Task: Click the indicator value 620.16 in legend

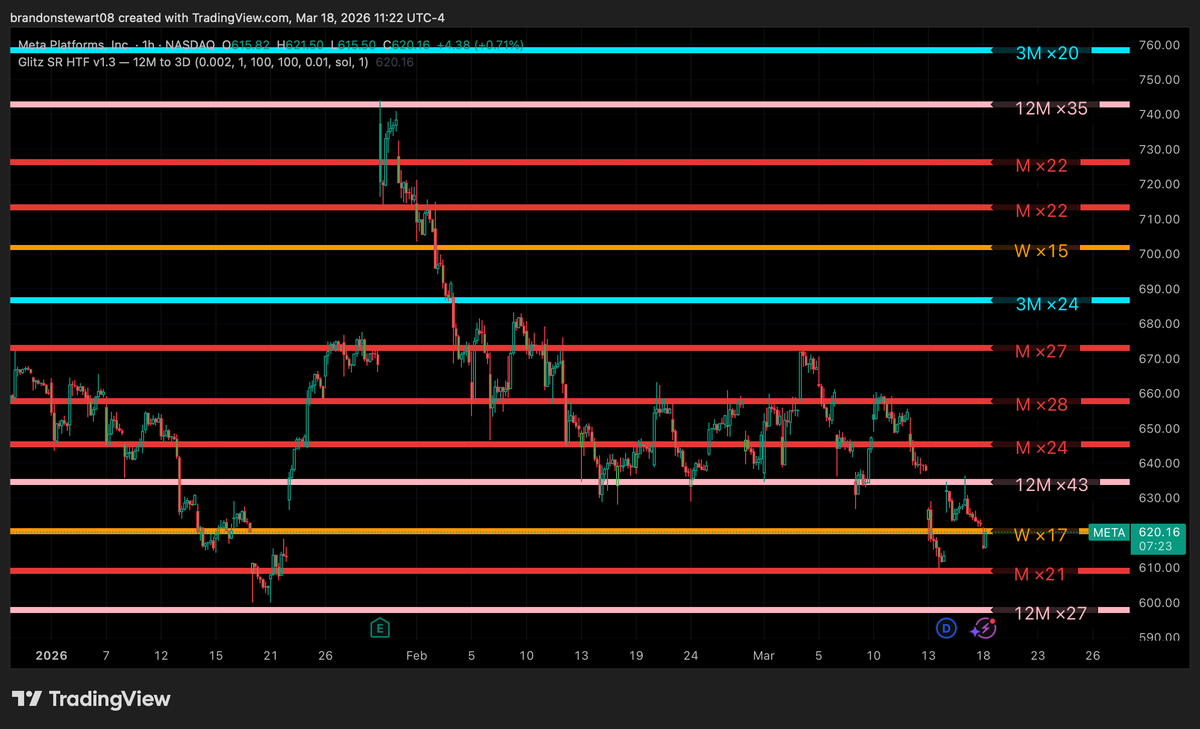Action: (396, 62)
